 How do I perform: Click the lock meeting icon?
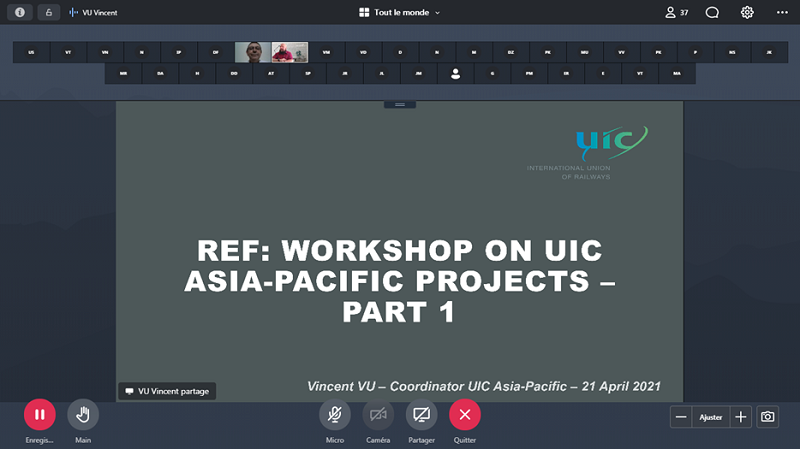click(x=49, y=12)
